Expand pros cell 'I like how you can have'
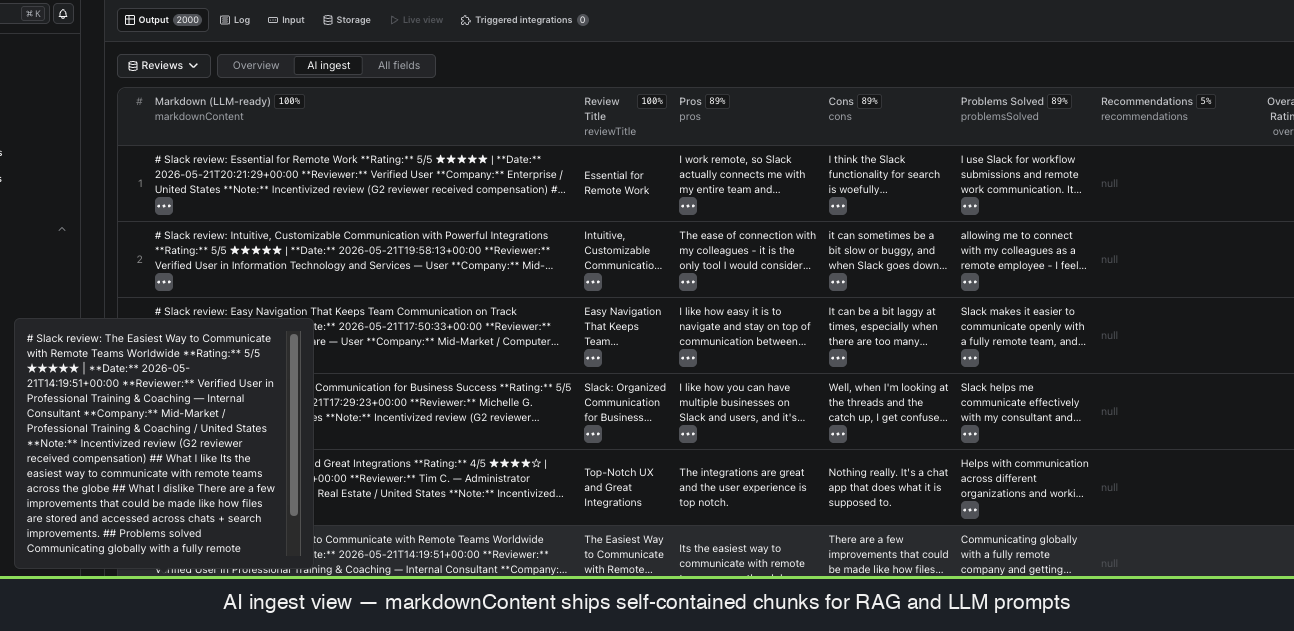This screenshot has width=1294, height=631. (688, 434)
